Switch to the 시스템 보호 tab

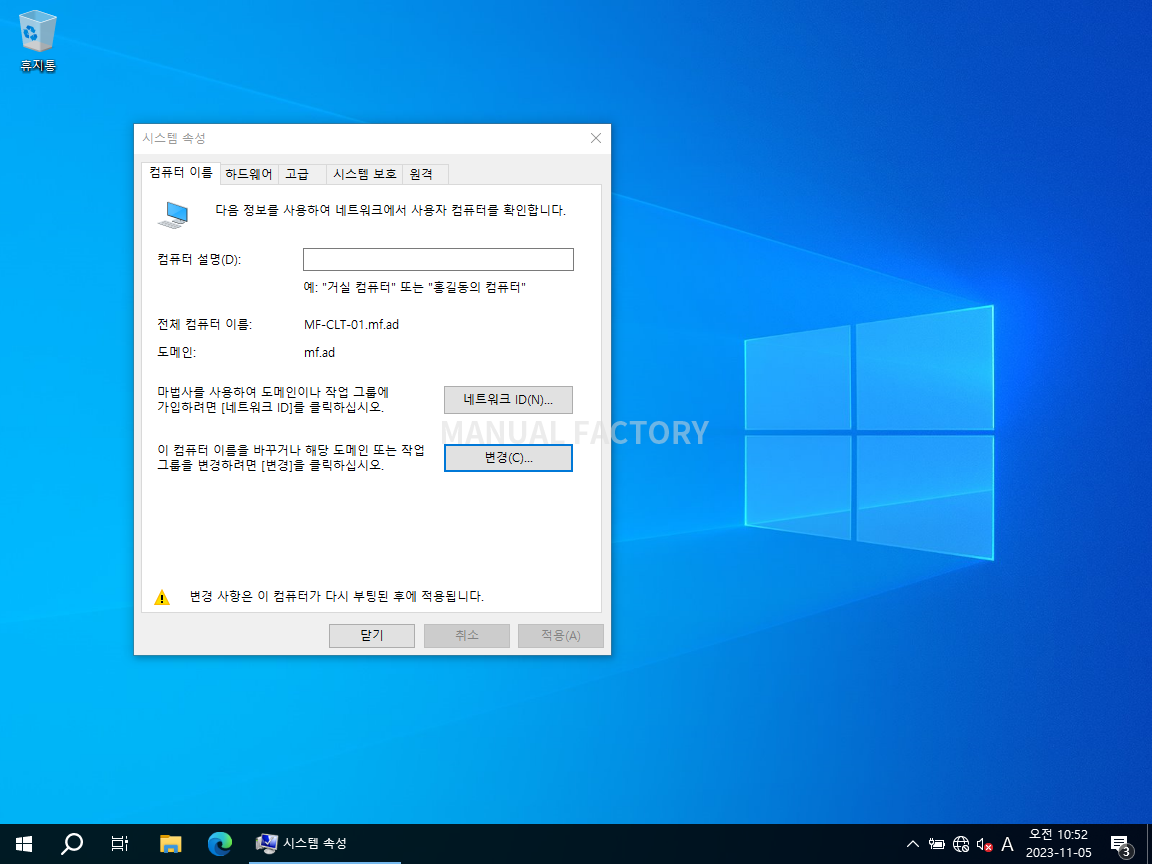364,174
